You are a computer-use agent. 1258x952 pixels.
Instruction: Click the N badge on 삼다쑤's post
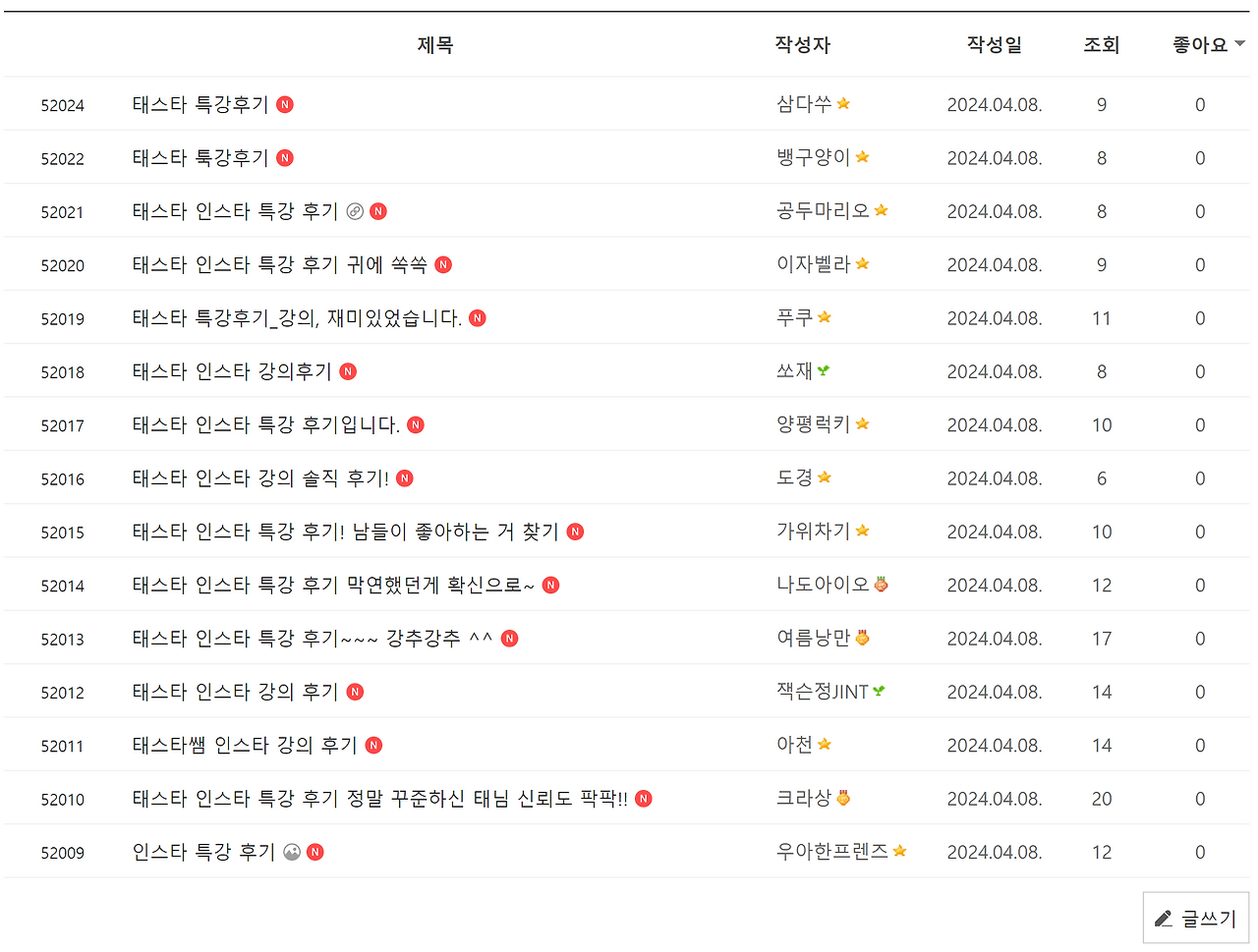[x=285, y=103]
